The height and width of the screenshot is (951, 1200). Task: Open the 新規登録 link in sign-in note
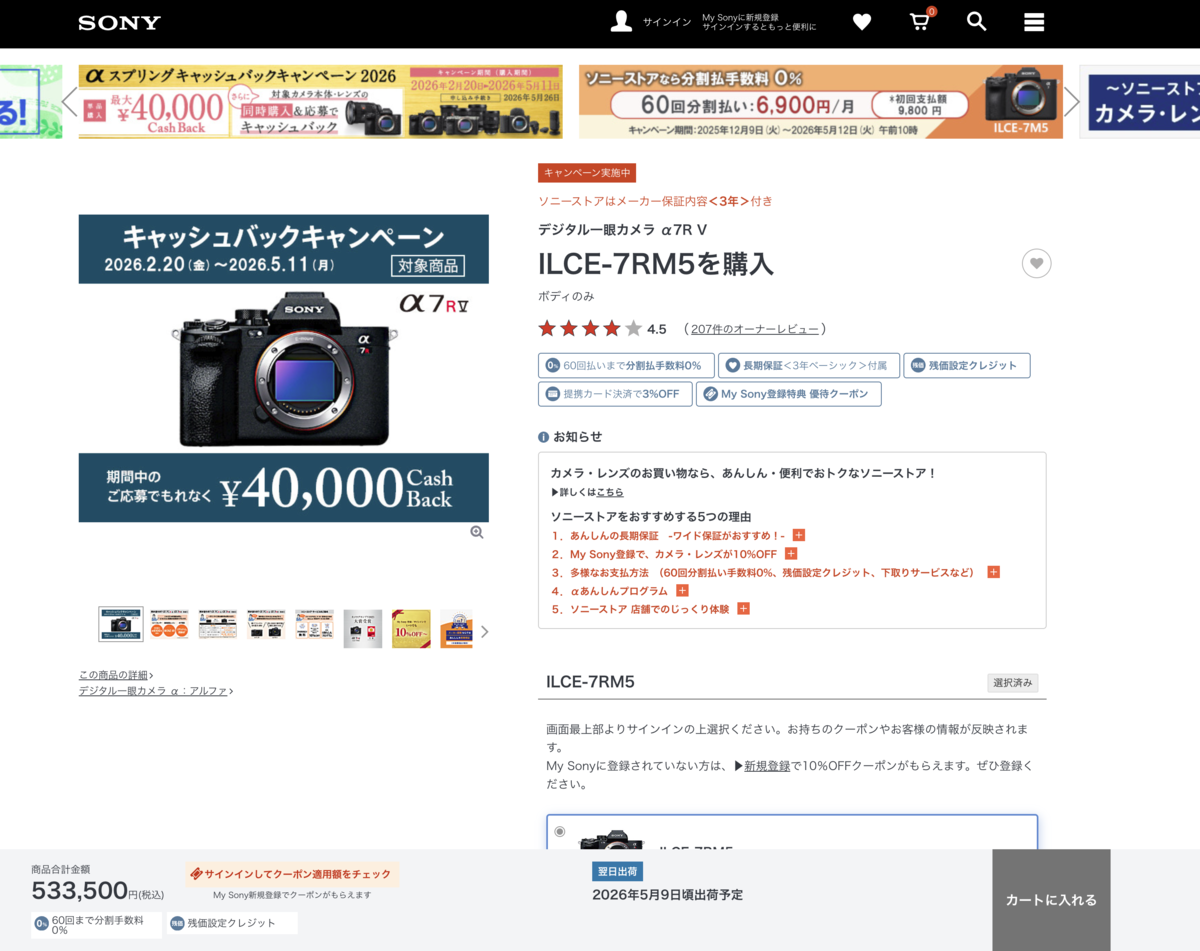point(767,766)
